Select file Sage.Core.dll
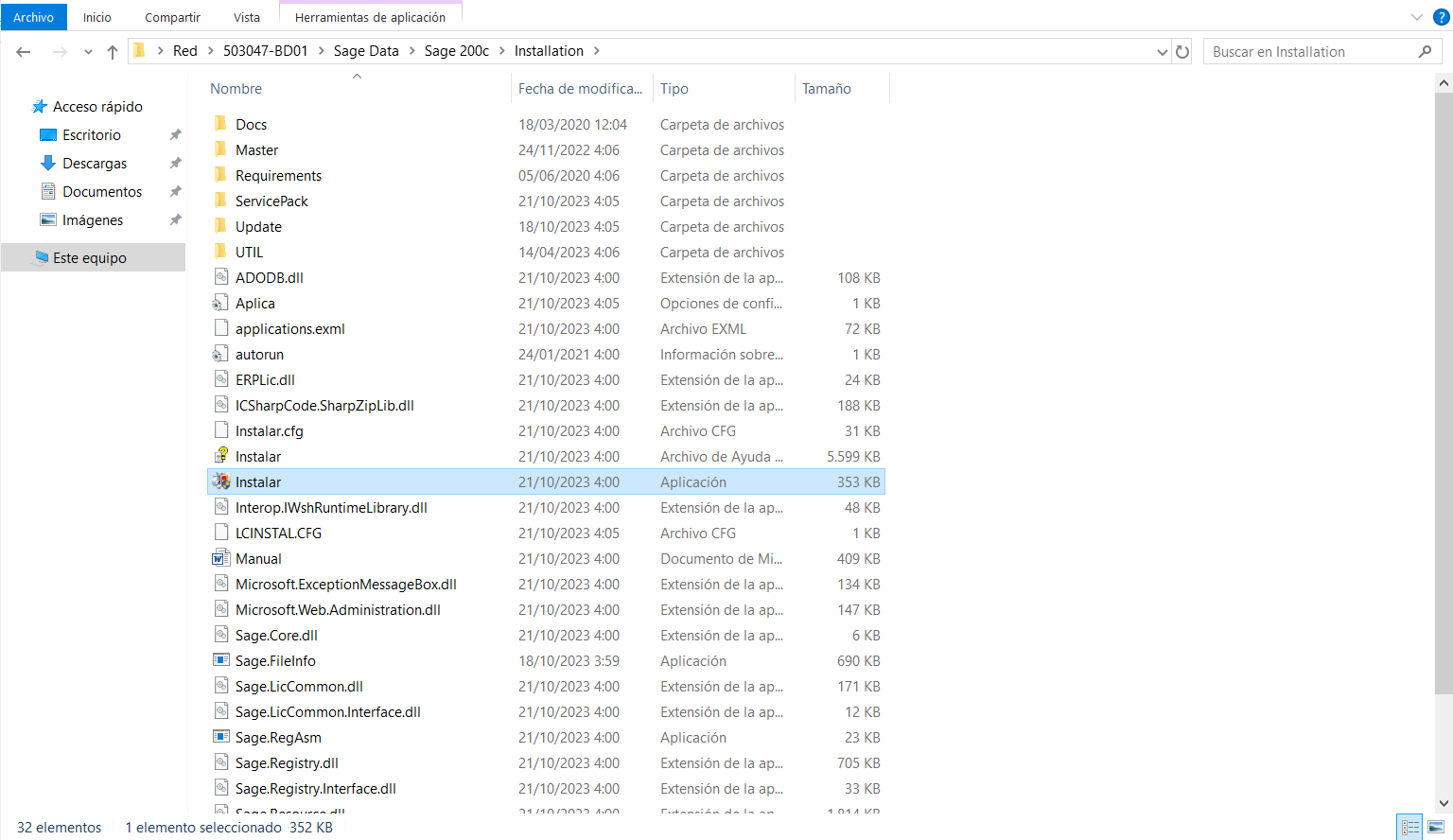Screen dimensions: 1453x840 [x=276, y=635]
